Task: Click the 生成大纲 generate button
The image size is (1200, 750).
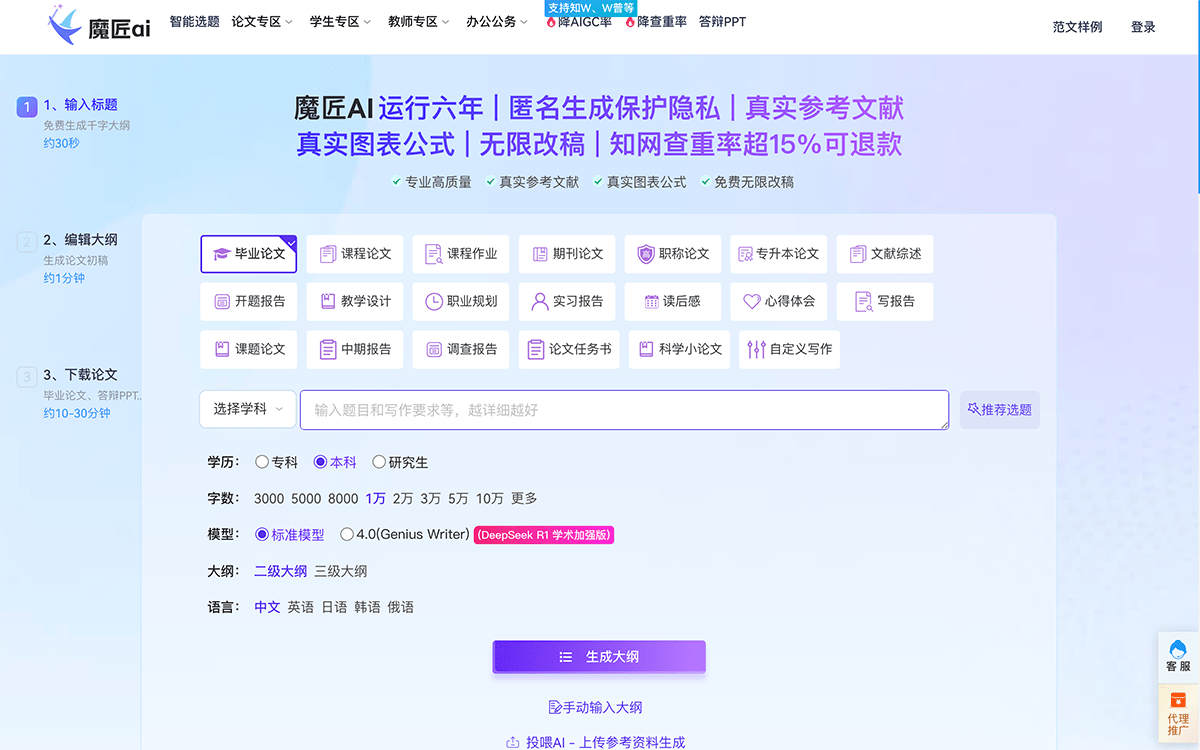Action: [x=599, y=657]
